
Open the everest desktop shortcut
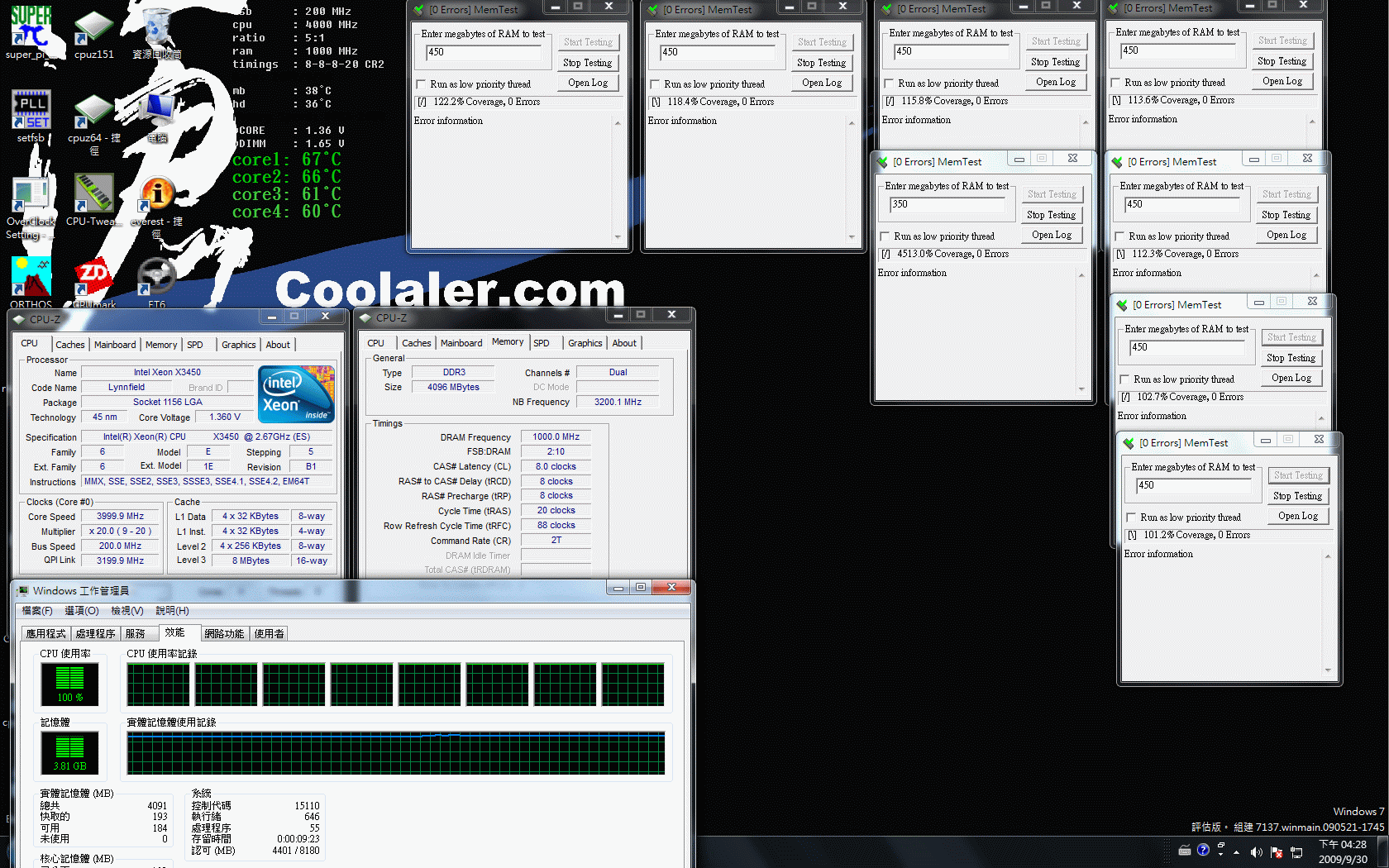coord(156,207)
